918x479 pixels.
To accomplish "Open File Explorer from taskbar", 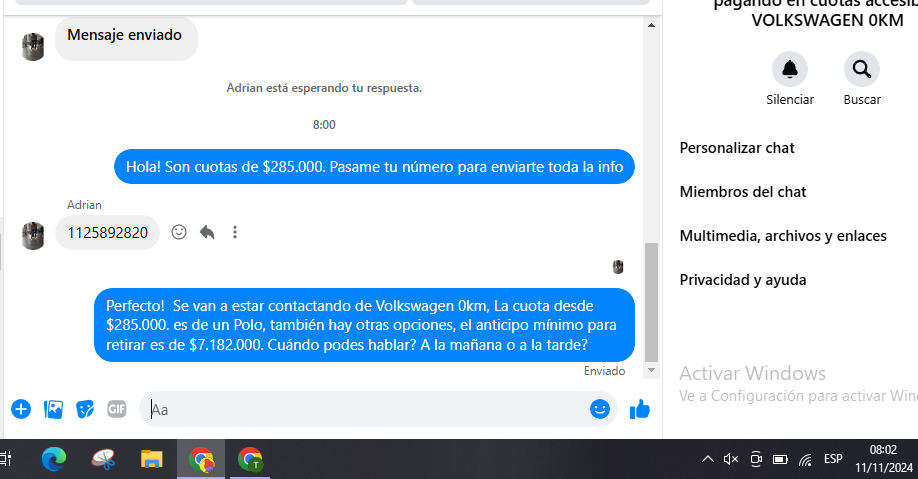I will 152,459.
